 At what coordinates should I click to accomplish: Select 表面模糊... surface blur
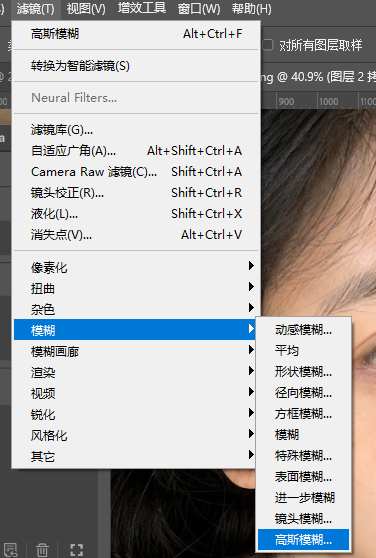pyautogui.click(x=303, y=477)
